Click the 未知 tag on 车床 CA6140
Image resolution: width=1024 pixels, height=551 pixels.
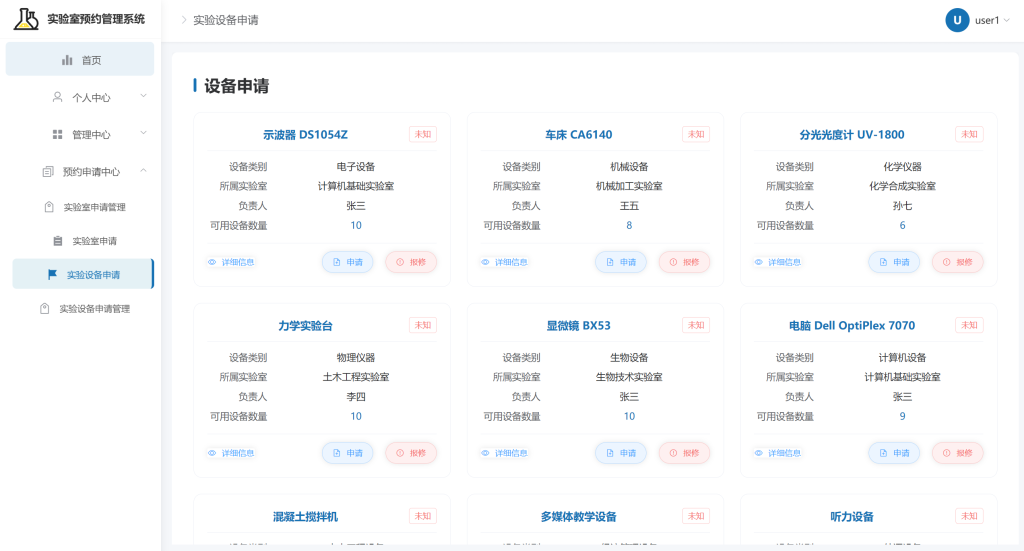click(x=696, y=134)
